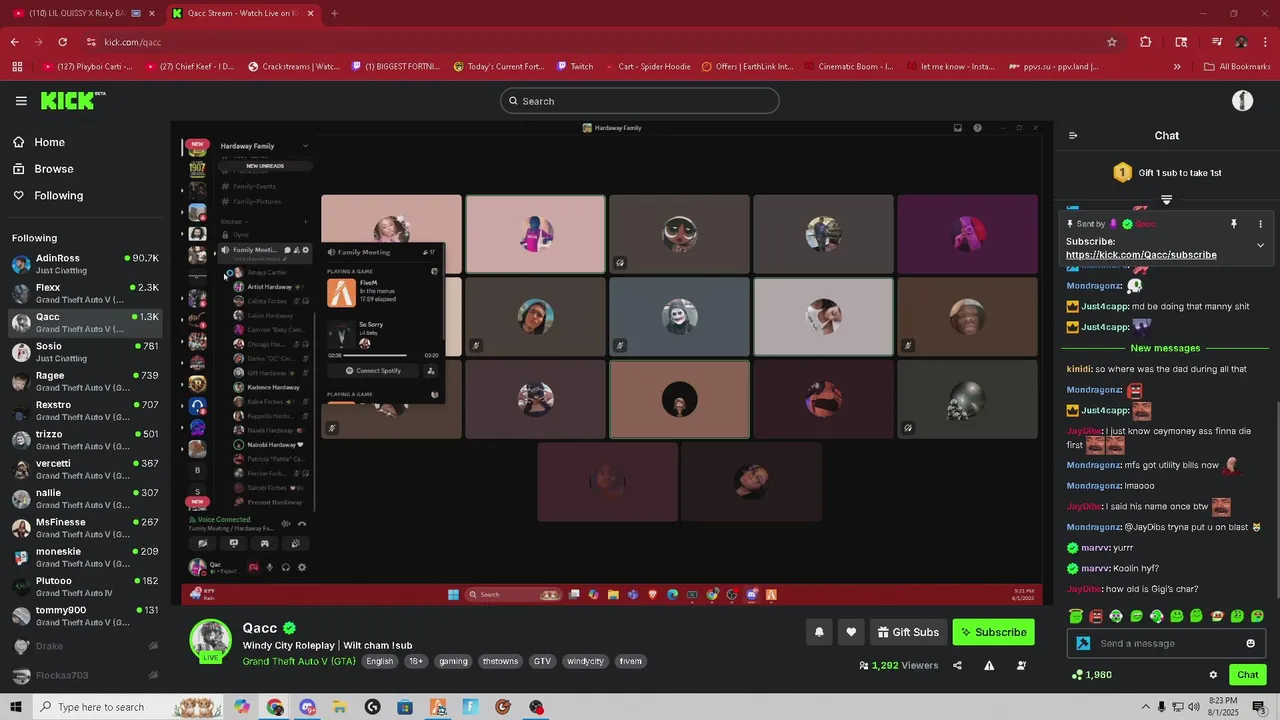1280x720 pixels.
Task: Click the Send a message field
Action: pos(1166,644)
